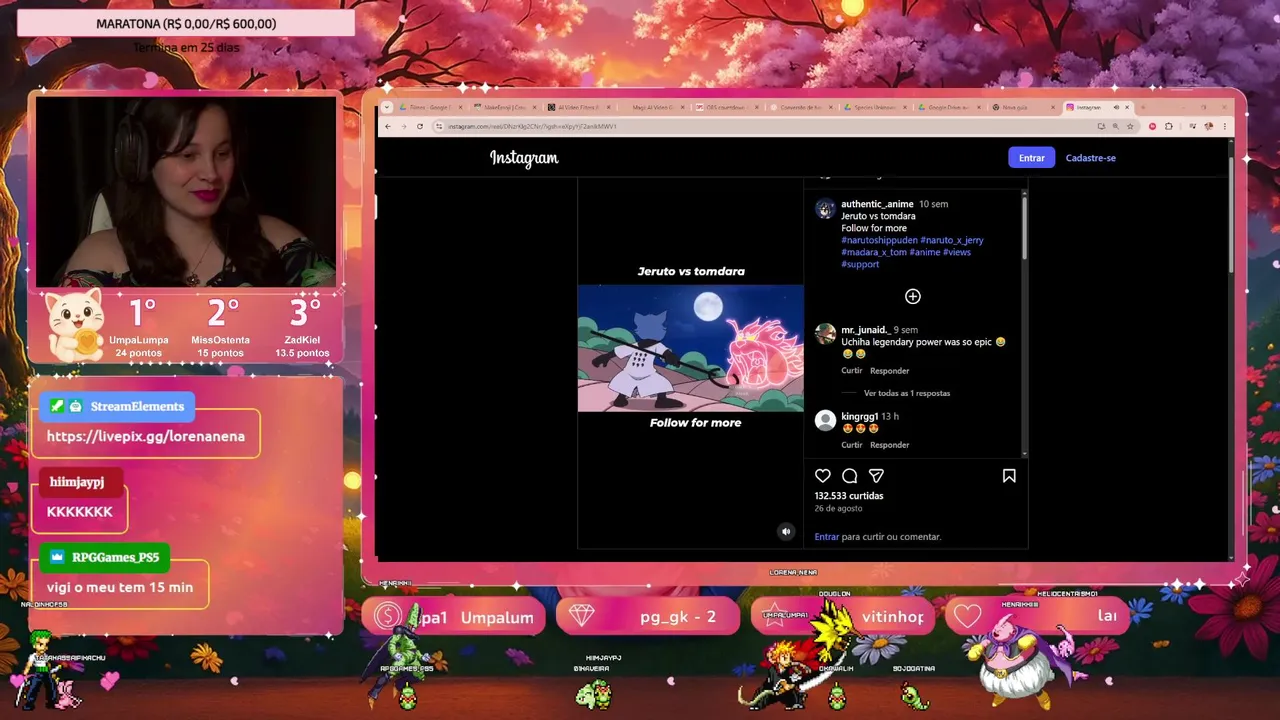Click the MARATONA donation goal bar
The width and height of the screenshot is (1280, 720).
click(x=186, y=23)
